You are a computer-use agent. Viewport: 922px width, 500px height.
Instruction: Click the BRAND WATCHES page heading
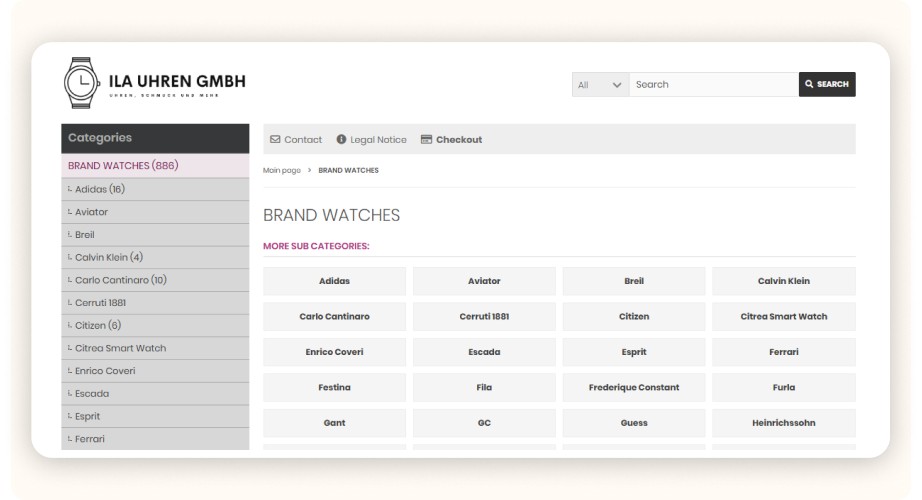click(x=332, y=215)
